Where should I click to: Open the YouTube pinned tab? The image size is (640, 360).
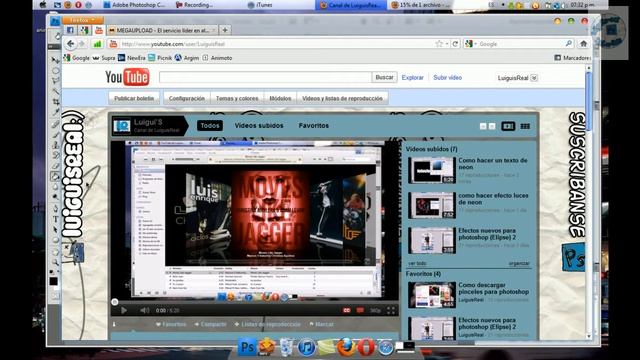tap(99, 30)
